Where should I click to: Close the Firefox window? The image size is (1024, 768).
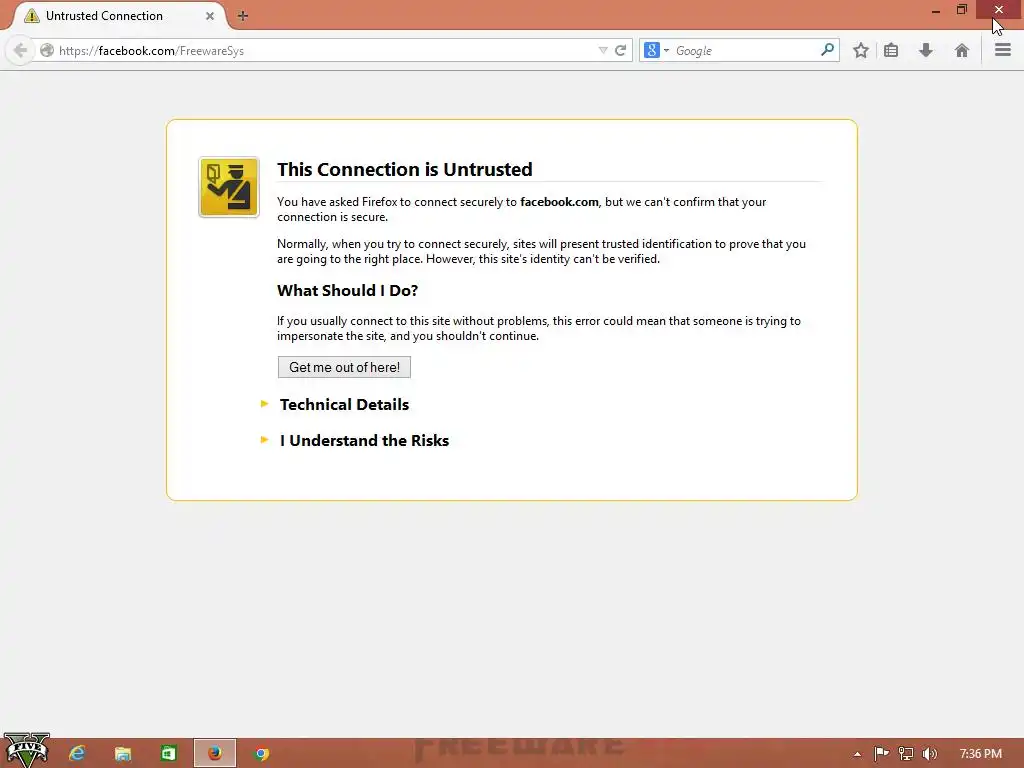tap(999, 10)
